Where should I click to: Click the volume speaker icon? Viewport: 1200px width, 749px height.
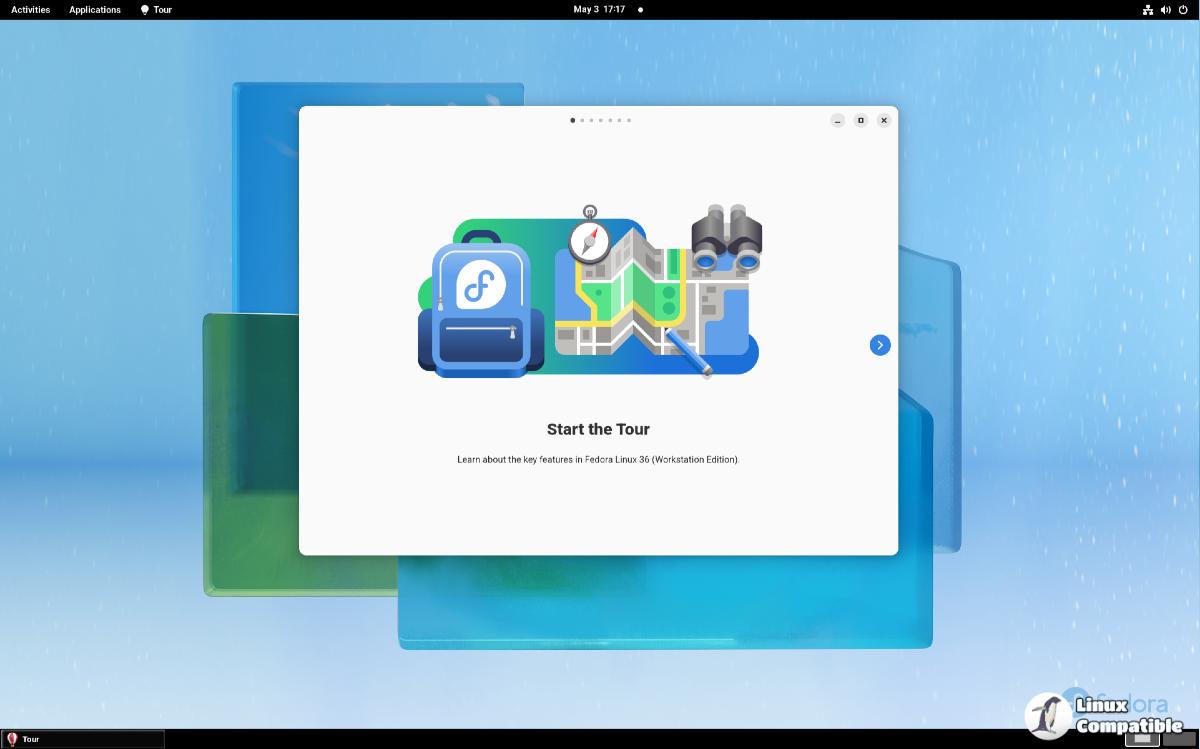pyautogui.click(x=1165, y=10)
